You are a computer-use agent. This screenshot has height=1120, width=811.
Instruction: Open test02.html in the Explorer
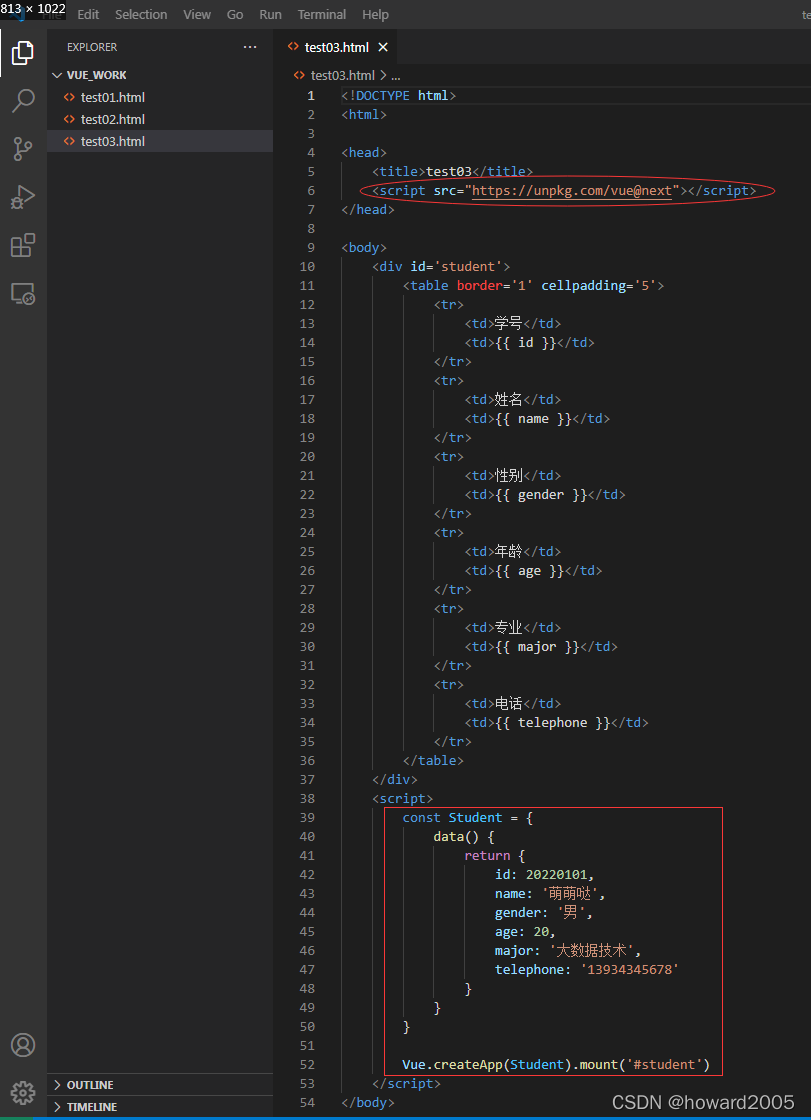click(113, 119)
